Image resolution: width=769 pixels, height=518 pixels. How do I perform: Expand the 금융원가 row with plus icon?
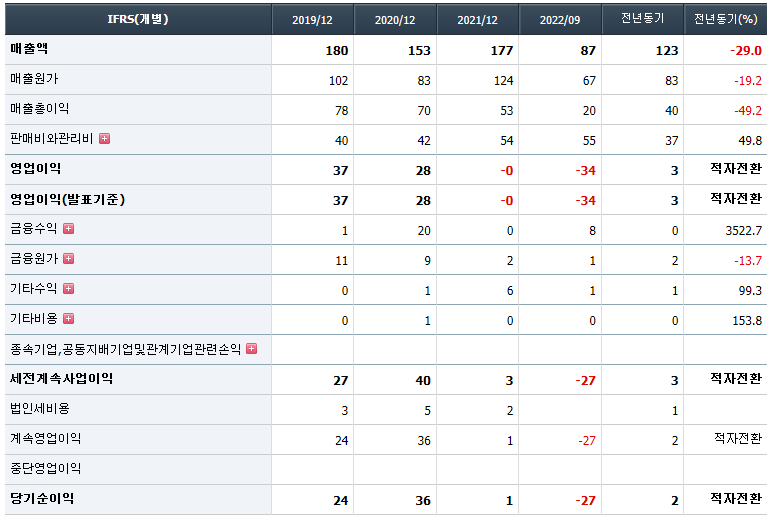pos(69,259)
